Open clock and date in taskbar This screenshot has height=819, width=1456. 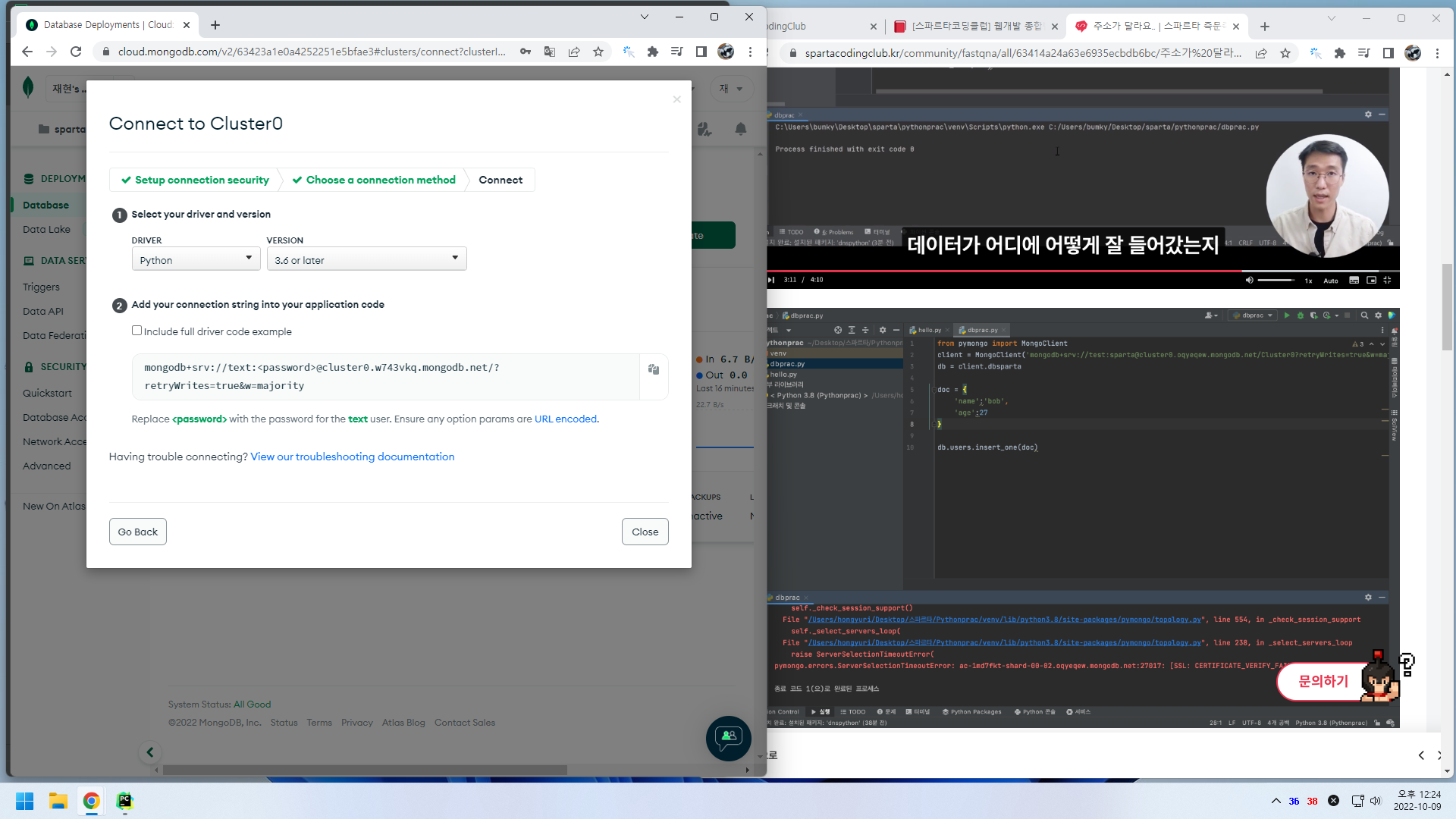click(x=1417, y=801)
